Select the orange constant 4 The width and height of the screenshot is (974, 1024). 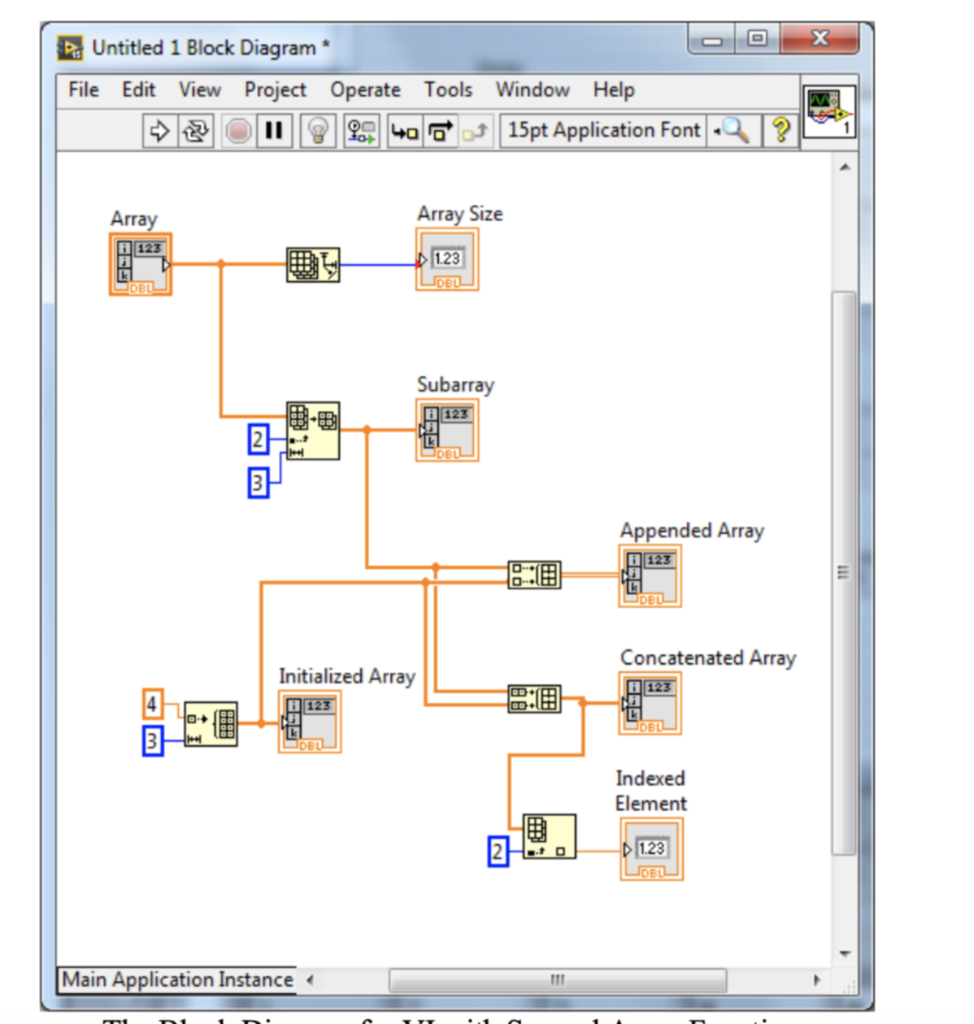point(152,704)
